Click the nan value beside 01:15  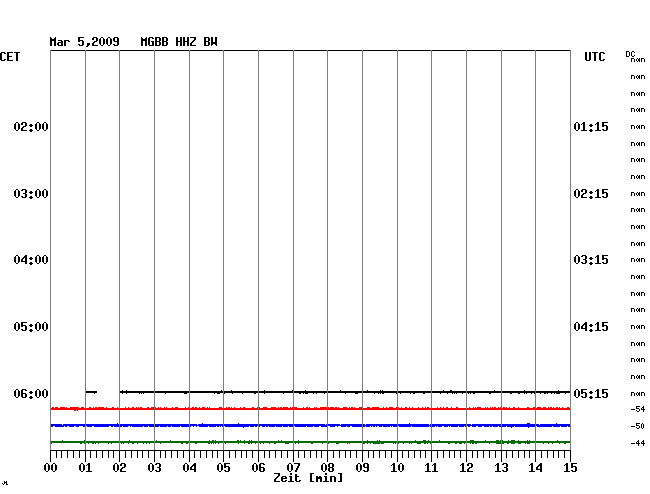coord(638,127)
